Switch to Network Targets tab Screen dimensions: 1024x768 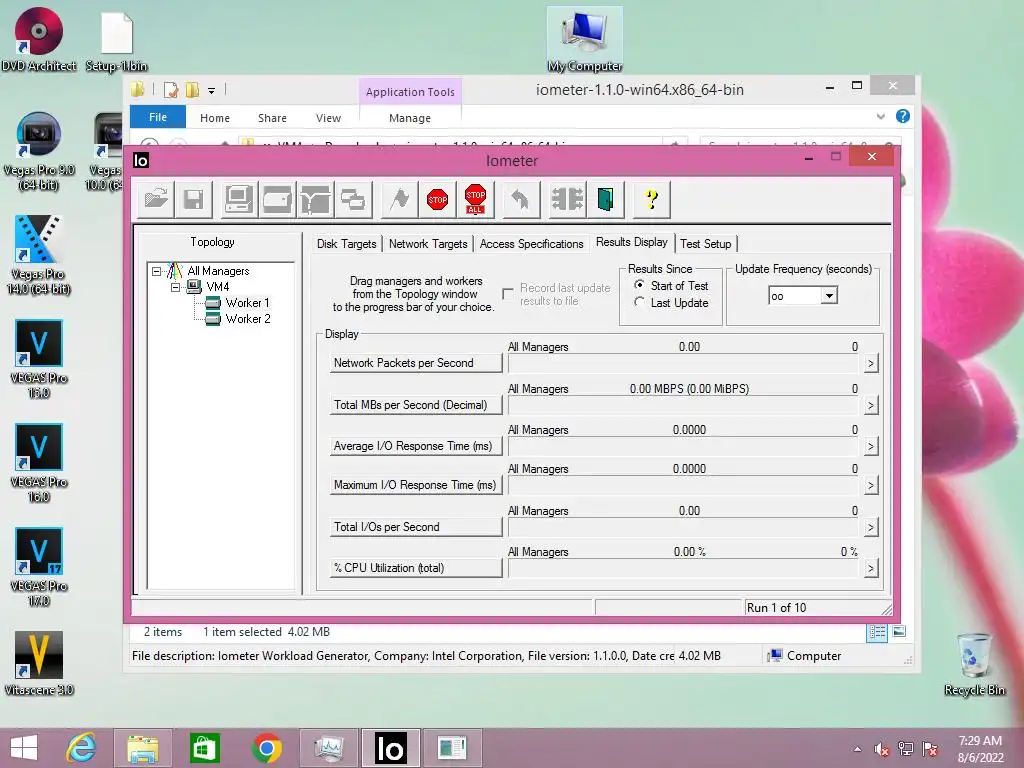point(428,244)
